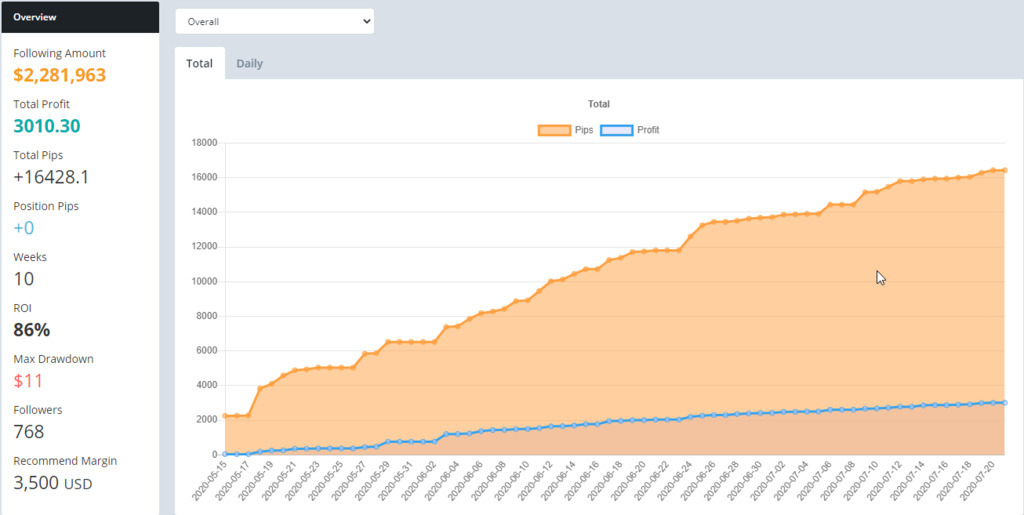
Task: Click the Weeks value 10
Action: [24, 279]
